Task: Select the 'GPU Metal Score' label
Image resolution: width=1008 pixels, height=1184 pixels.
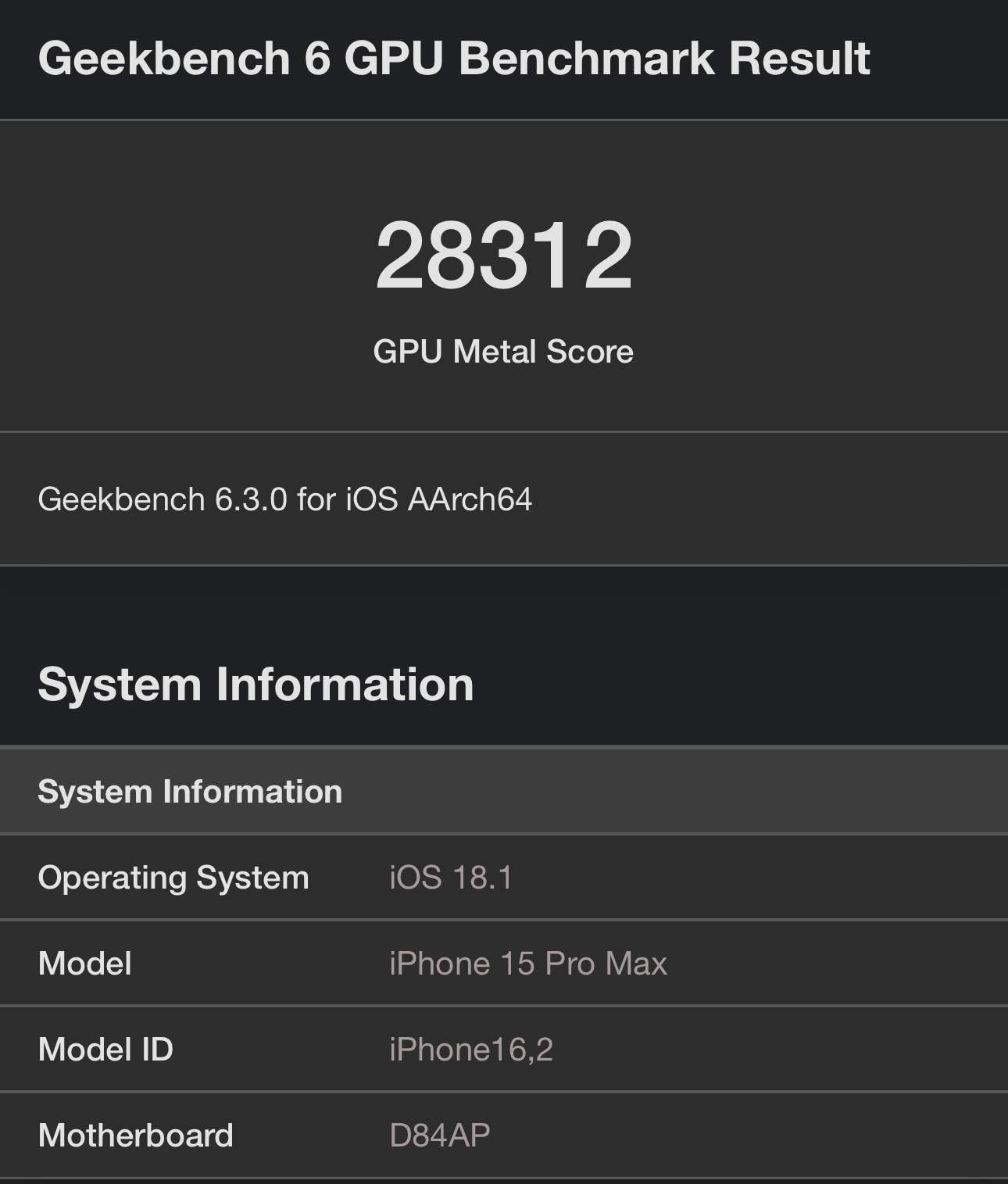Action: click(503, 352)
